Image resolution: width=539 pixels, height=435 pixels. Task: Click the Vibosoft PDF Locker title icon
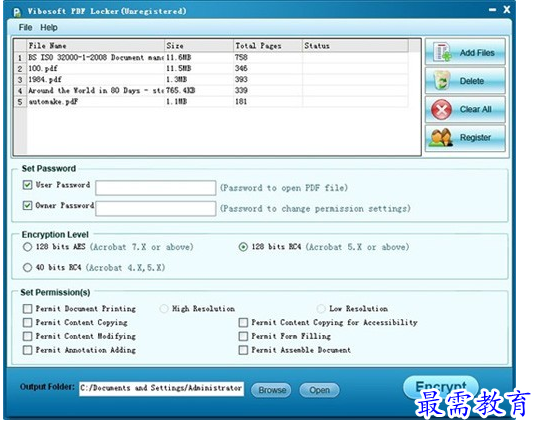(17, 12)
